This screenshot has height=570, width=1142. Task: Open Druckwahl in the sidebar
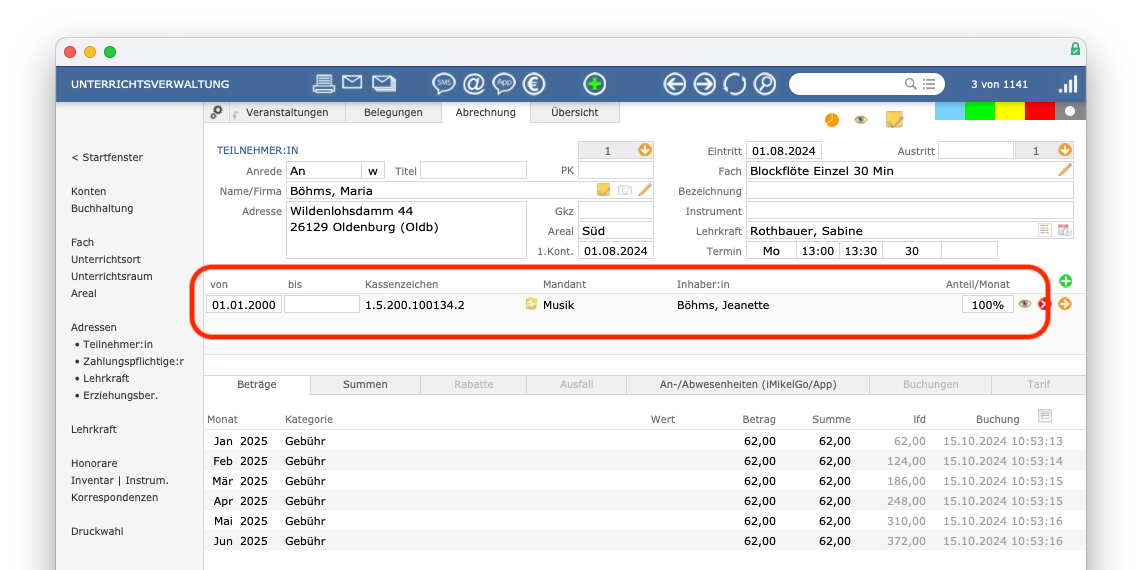[x=98, y=531]
